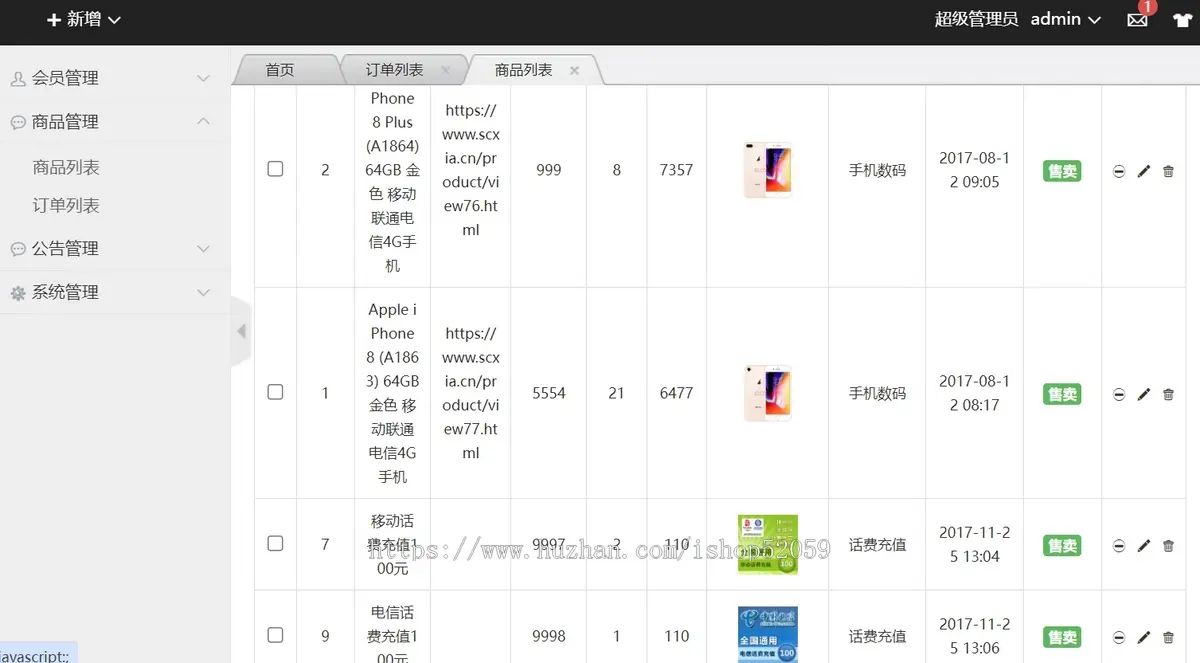Viewport: 1200px width, 663px height.
Task: Tick the checkbox for product row 2
Action: [x=275, y=169]
